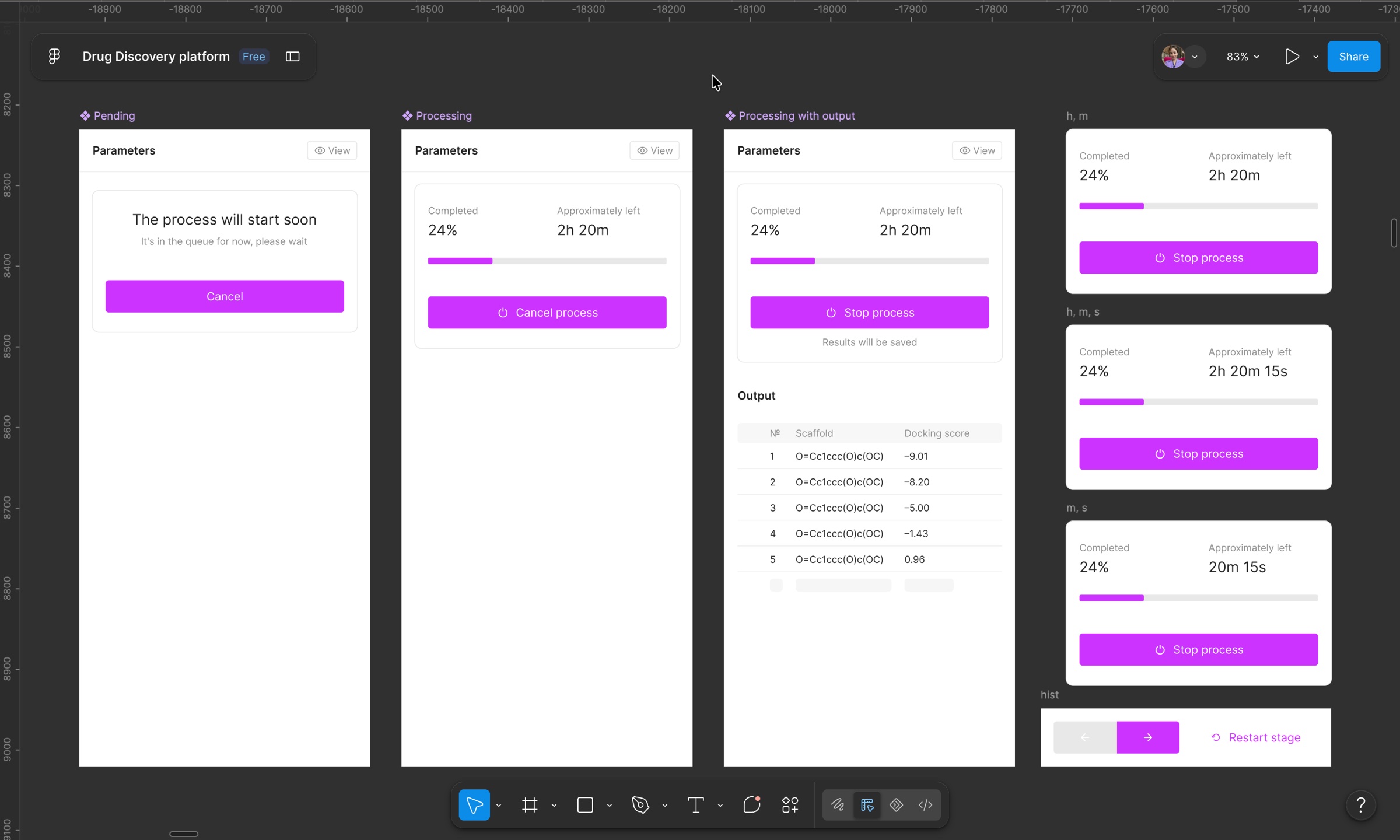Open the components diamond mode icon
The width and height of the screenshot is (1400, 840).
click(896, 805)
